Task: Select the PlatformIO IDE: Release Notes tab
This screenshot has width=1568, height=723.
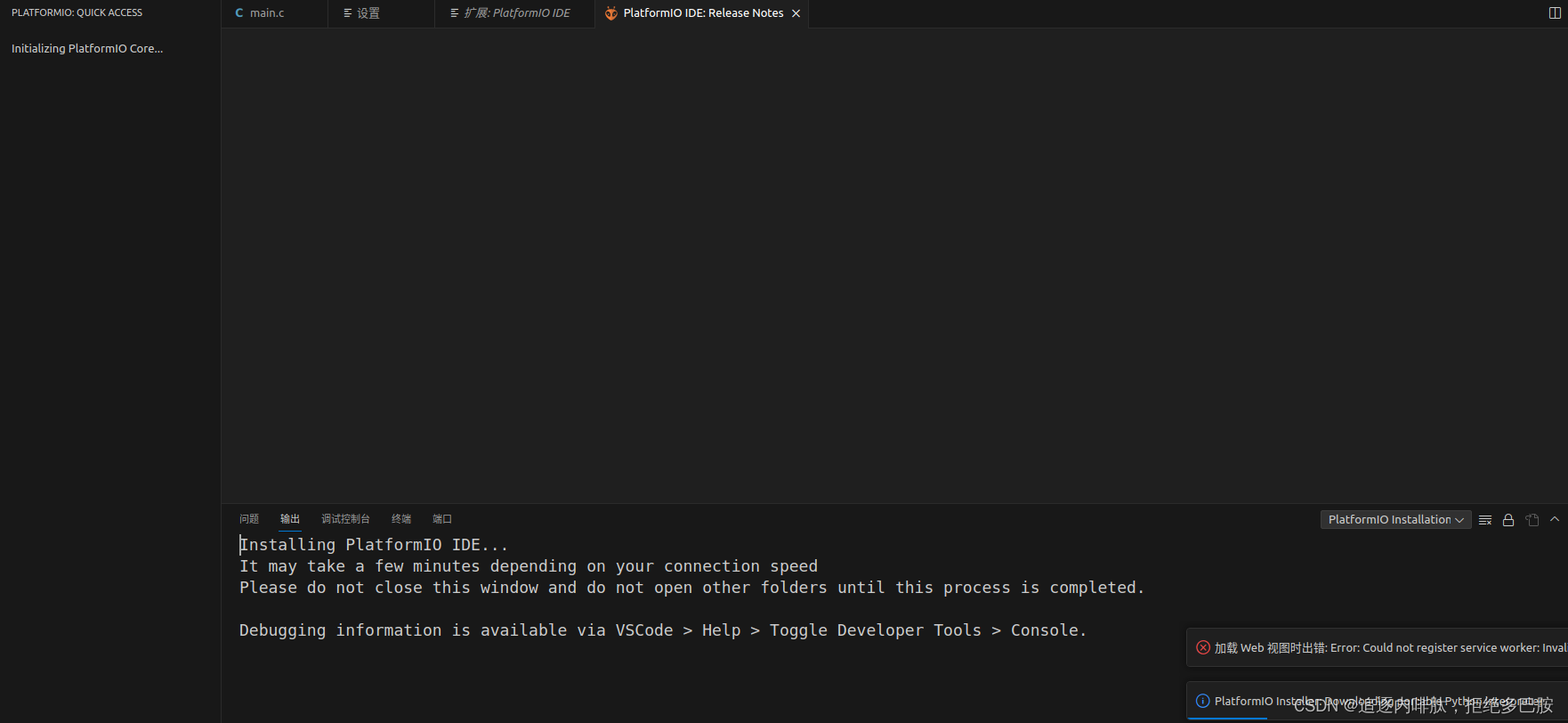Action: coord(701,13)
